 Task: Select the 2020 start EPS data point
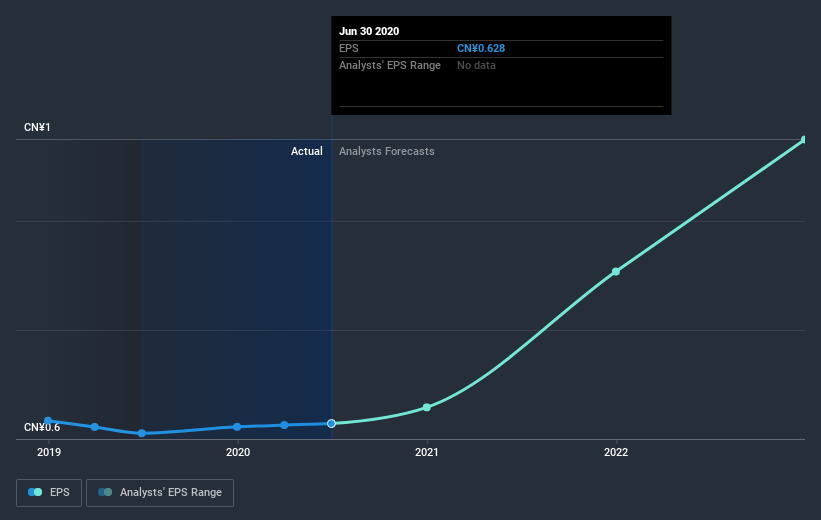click(237, 427)
